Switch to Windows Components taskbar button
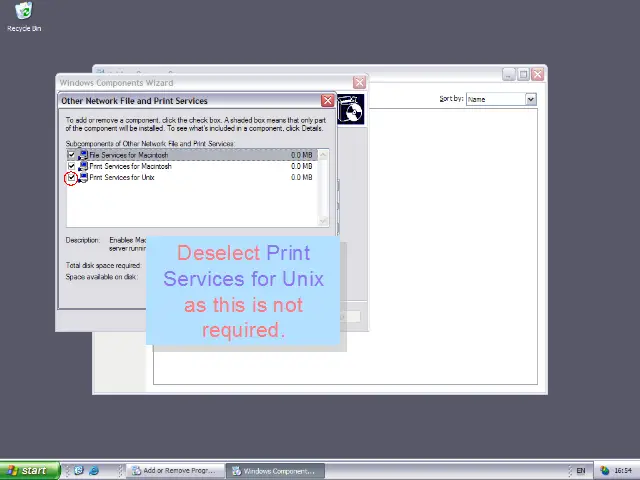Viewport: 640px width, 480px height. click(276, 471)
